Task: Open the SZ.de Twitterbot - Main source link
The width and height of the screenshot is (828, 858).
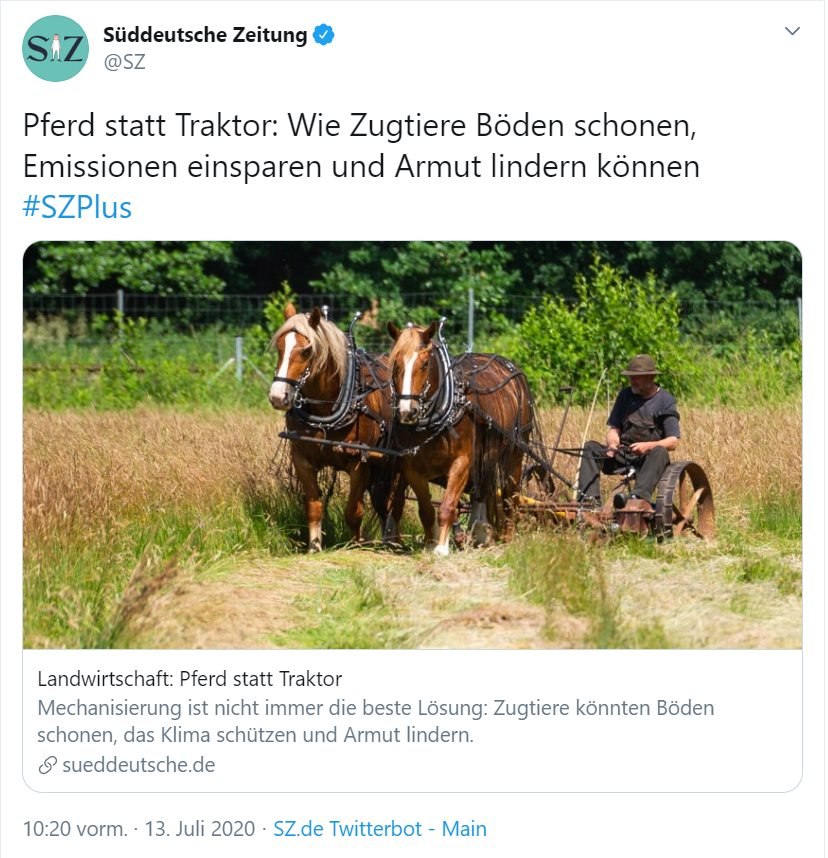Action: tap(380, 828)
